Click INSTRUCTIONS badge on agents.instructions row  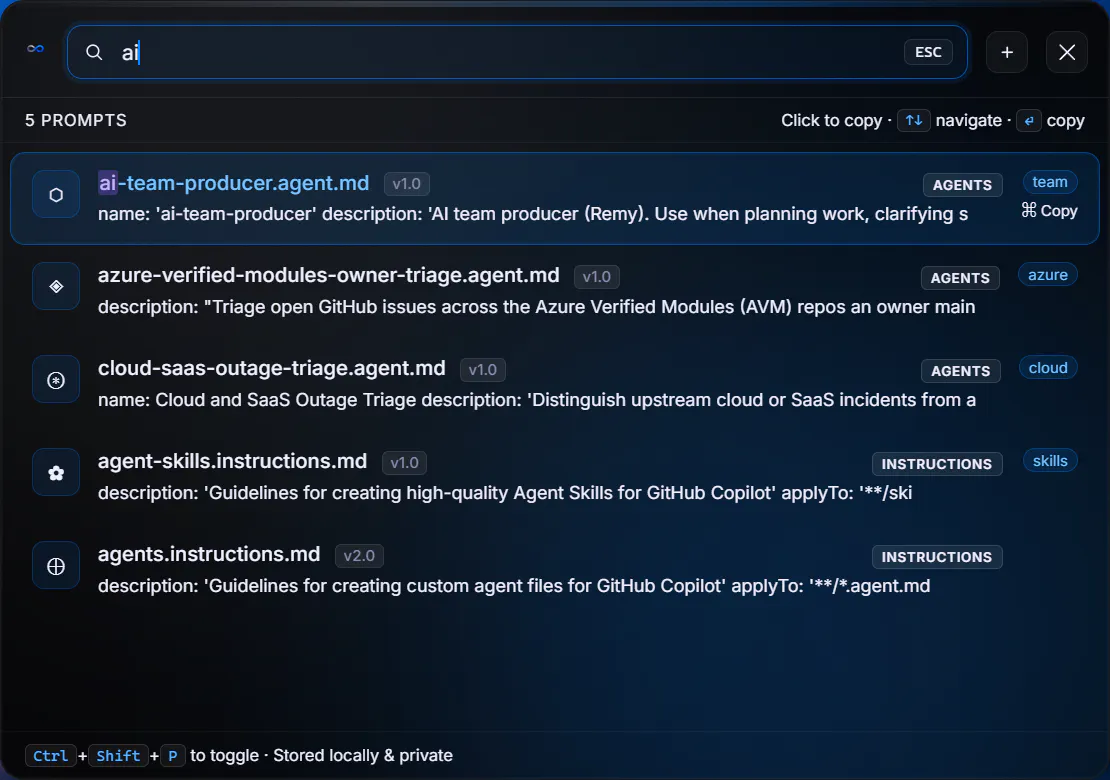(x=937, y=557)
